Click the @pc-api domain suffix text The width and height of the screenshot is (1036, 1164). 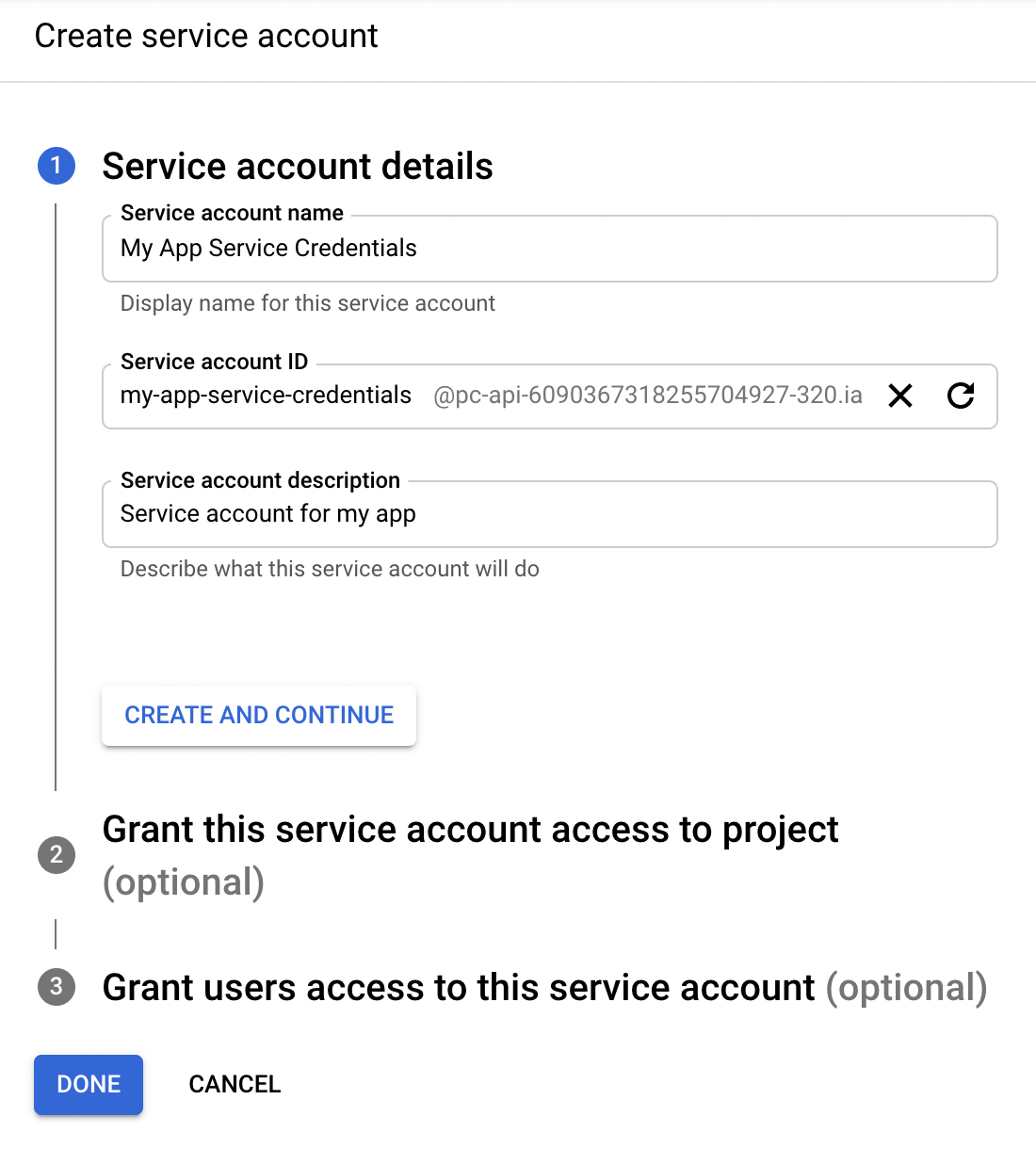coord(647,396)
